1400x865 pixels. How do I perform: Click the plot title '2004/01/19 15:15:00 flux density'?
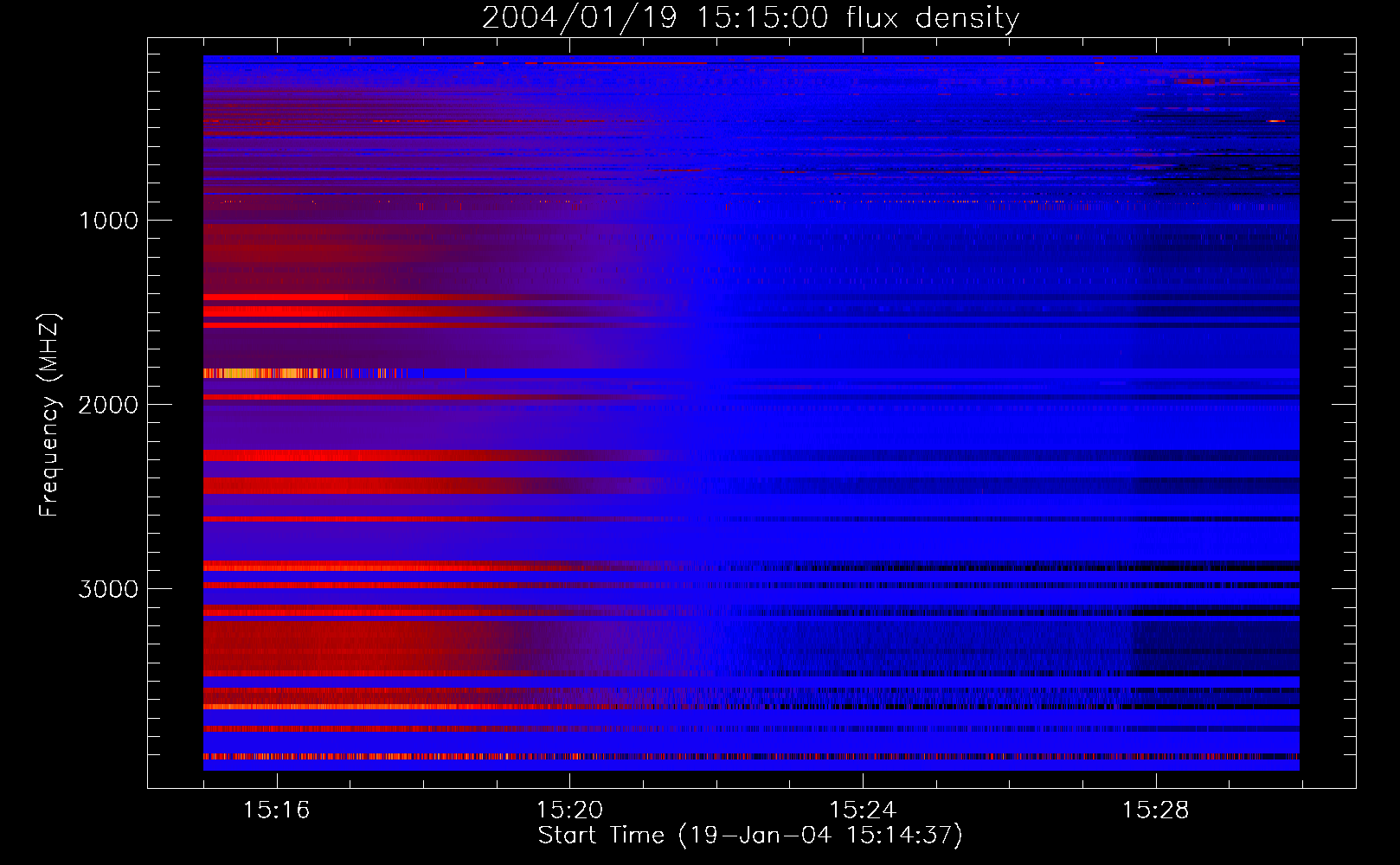750,17
